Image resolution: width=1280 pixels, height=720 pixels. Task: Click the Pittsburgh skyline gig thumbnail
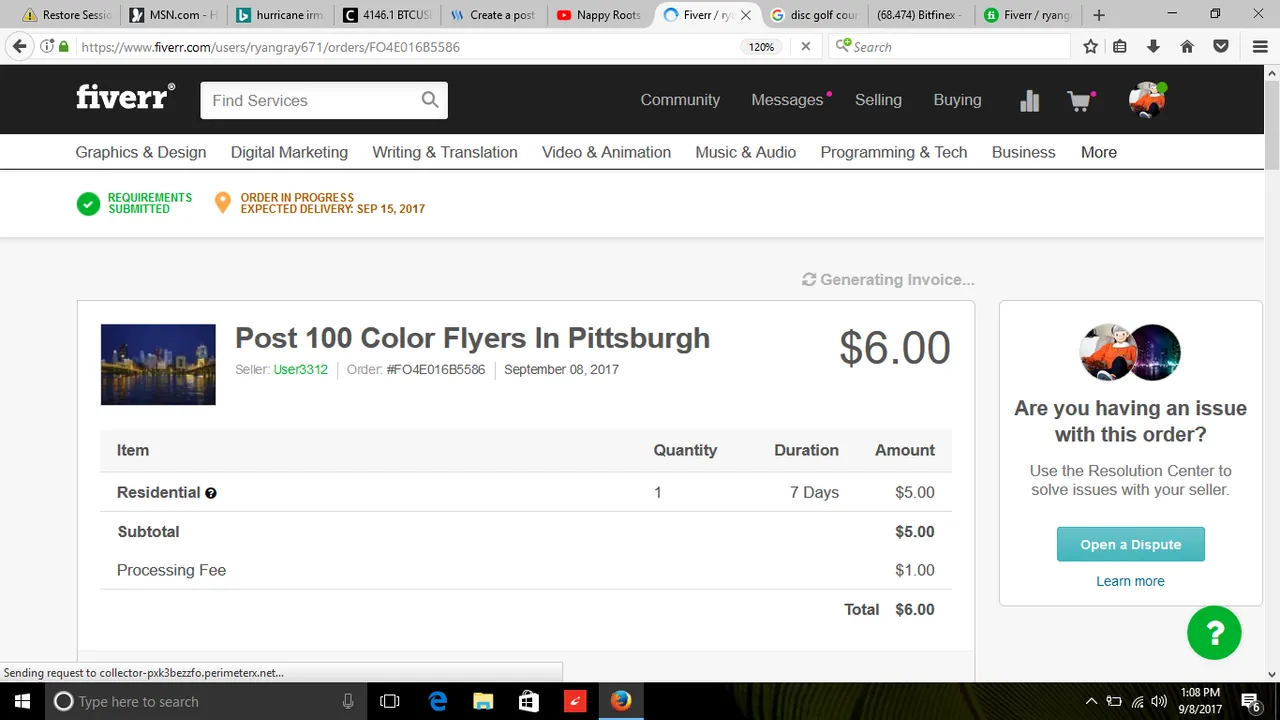point(158,364)
